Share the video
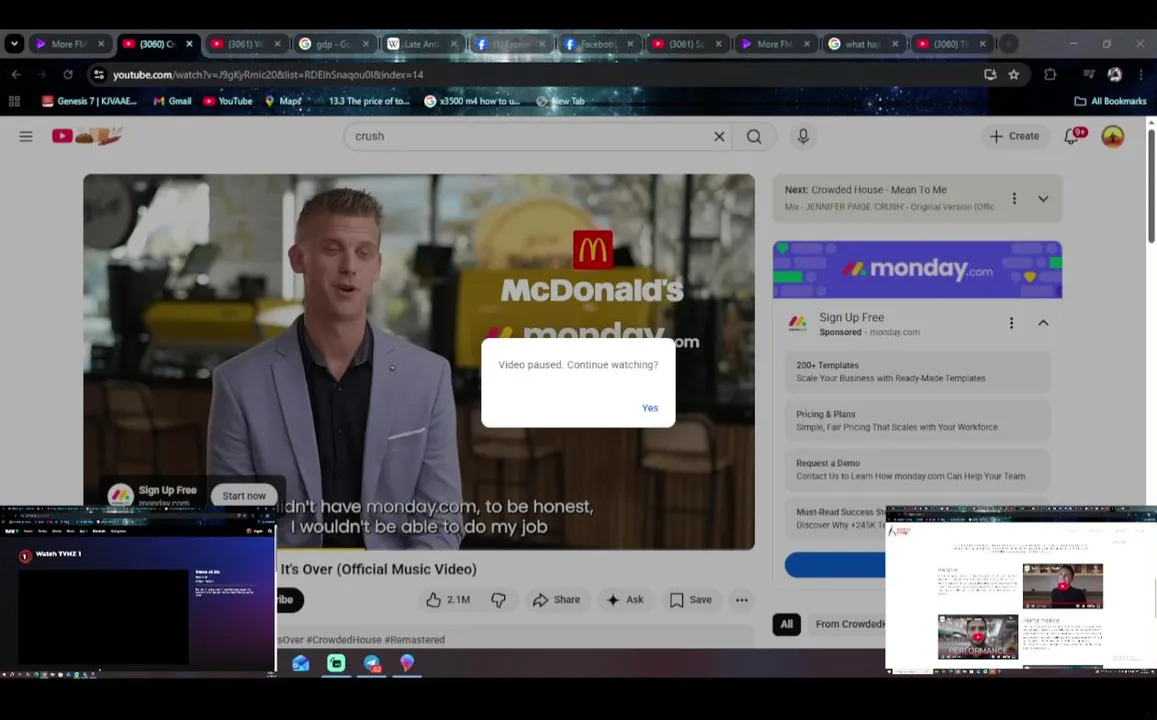 (556, 600)
